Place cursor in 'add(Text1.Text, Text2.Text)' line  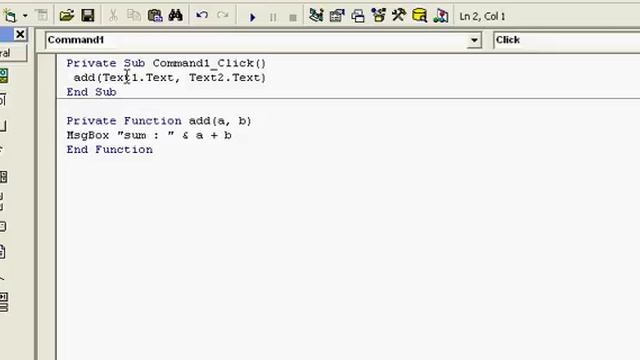point(169,78)
